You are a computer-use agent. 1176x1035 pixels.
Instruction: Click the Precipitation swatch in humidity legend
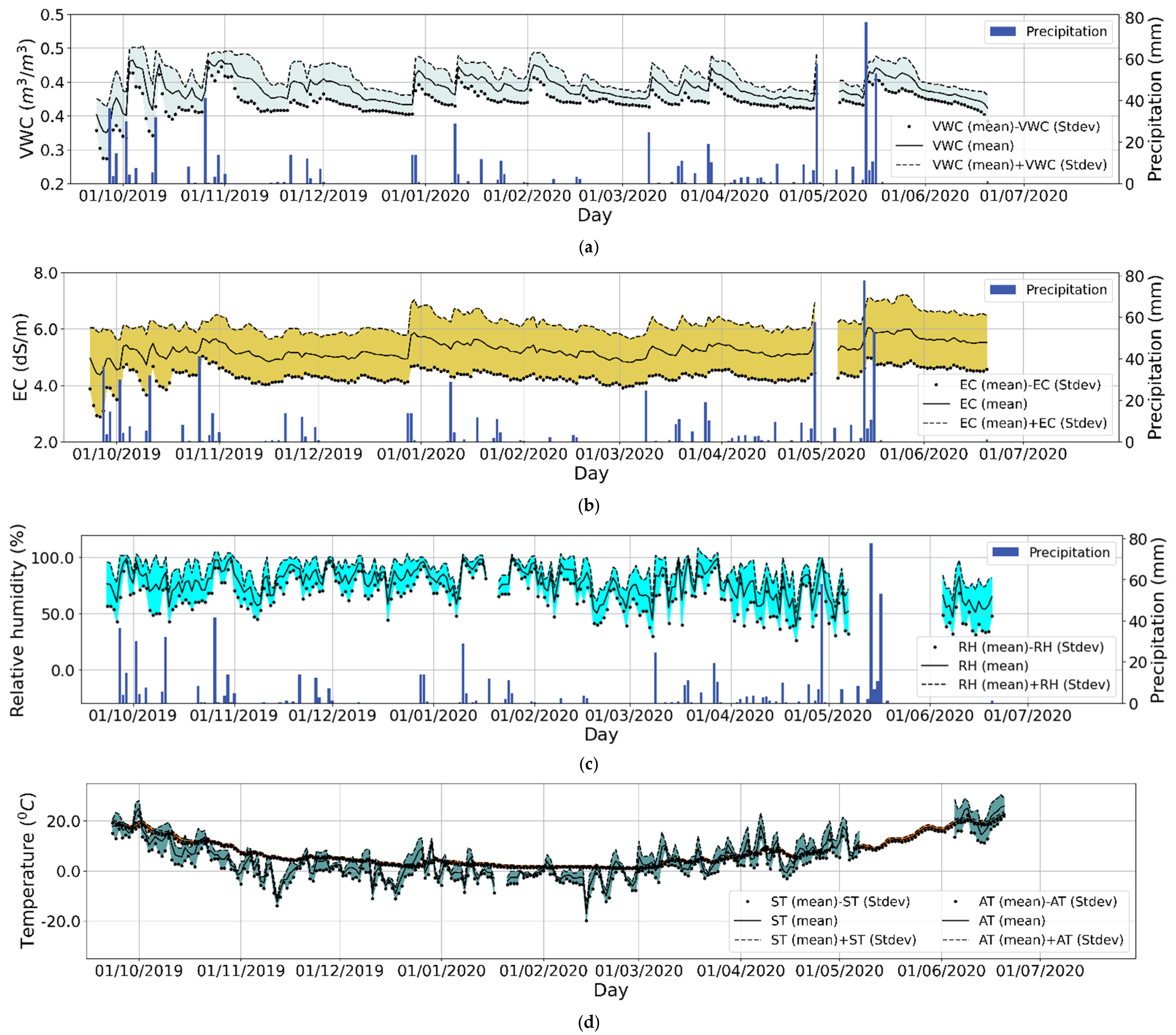click(1006, 553)
